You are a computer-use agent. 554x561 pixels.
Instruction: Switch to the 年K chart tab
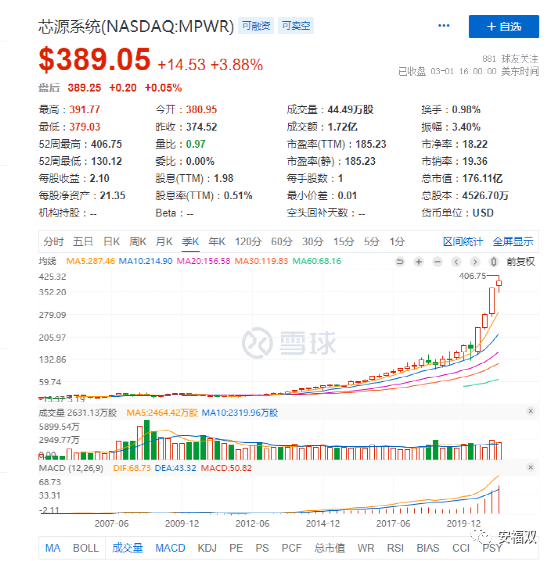[217, 242]
